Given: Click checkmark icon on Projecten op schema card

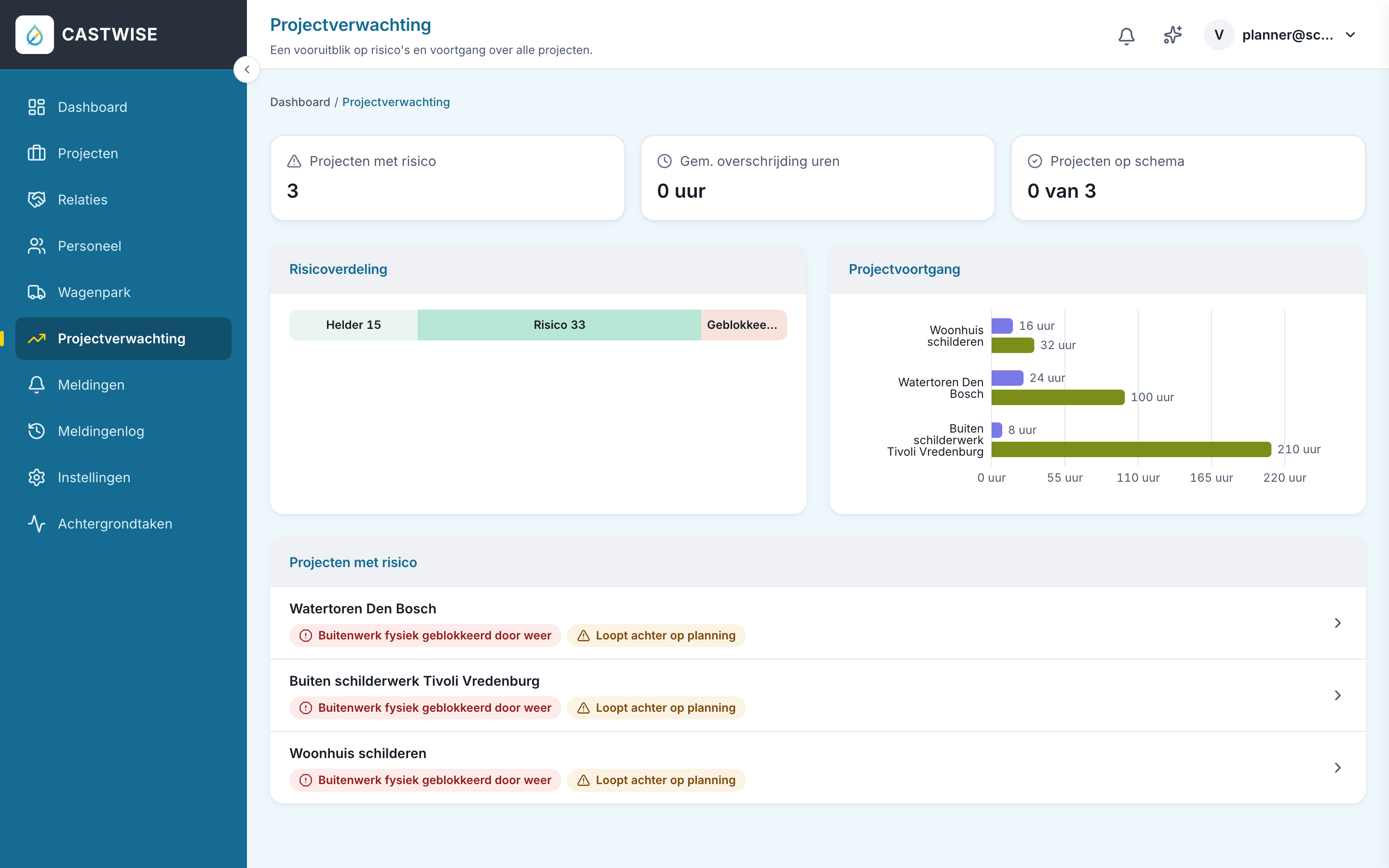Looking at the screenshot, I should pos(1035,162).
